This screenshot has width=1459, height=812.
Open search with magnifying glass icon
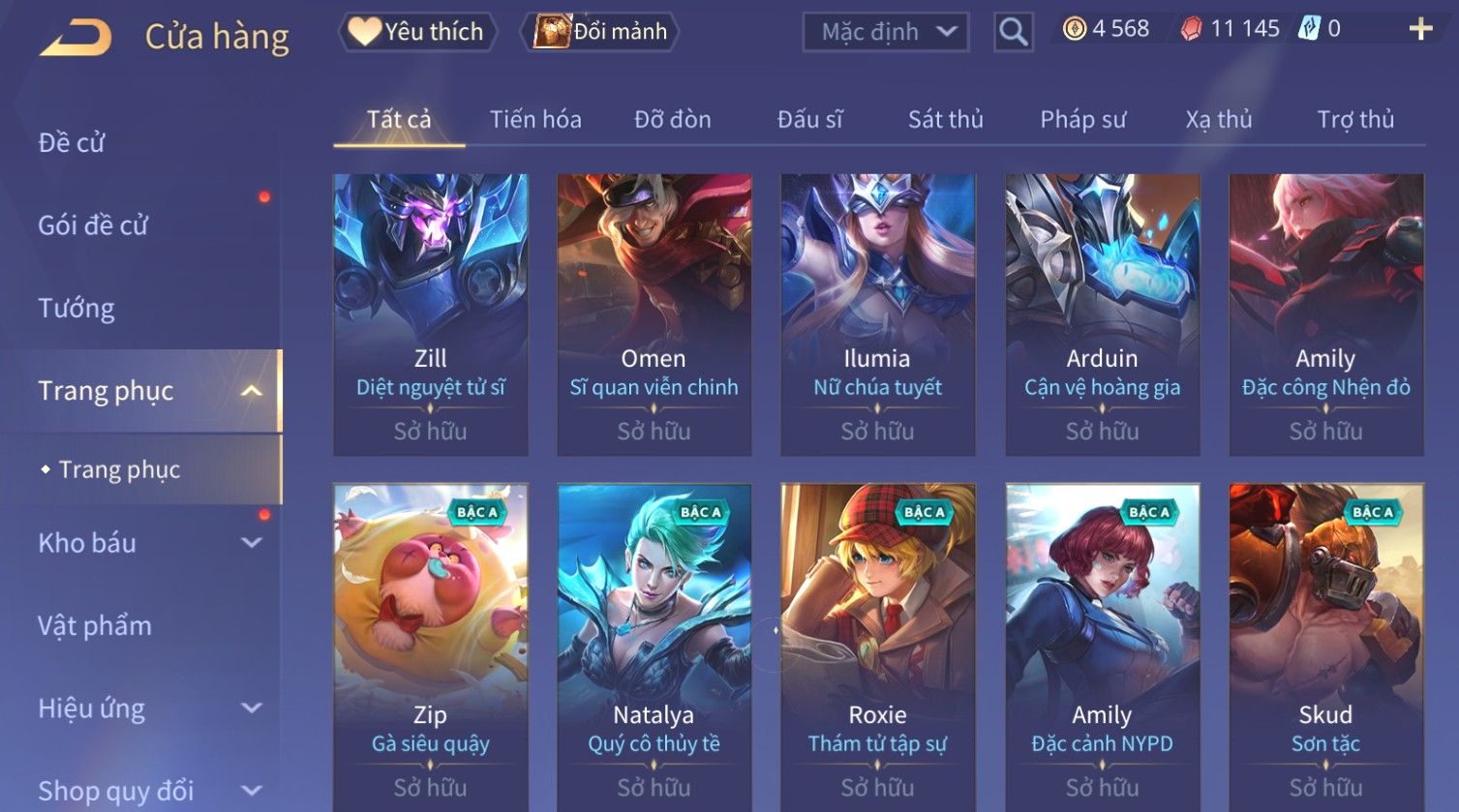1013,32
